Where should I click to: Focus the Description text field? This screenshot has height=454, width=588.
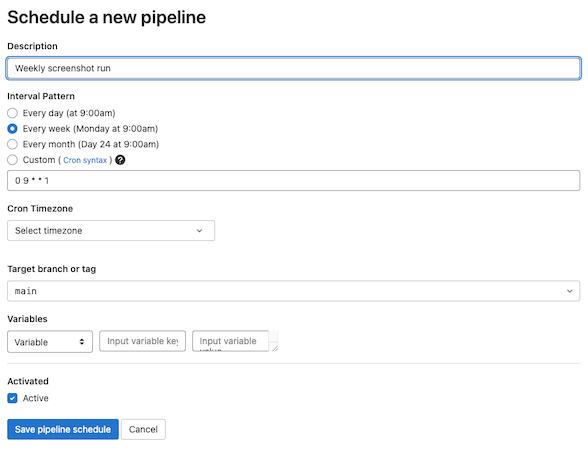click(294, 68)
